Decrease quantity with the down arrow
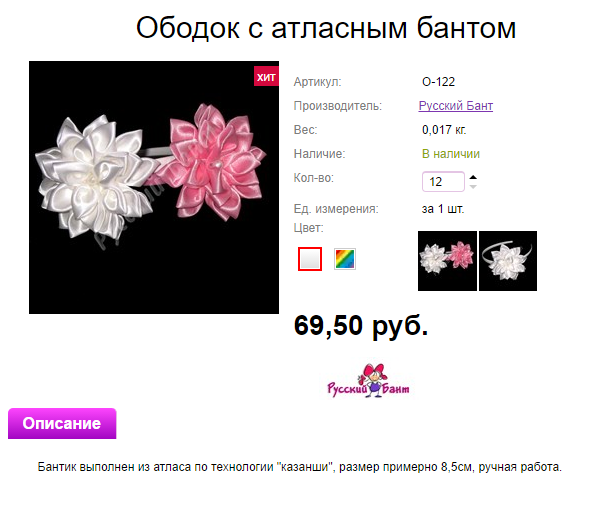This screenshot has height=514, width=599. [x=473, y=187]
